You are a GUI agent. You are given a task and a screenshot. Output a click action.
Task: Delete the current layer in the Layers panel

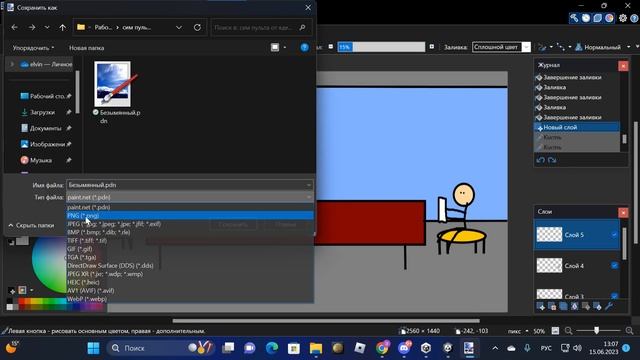pyautogui.click(x=552, y=306)
